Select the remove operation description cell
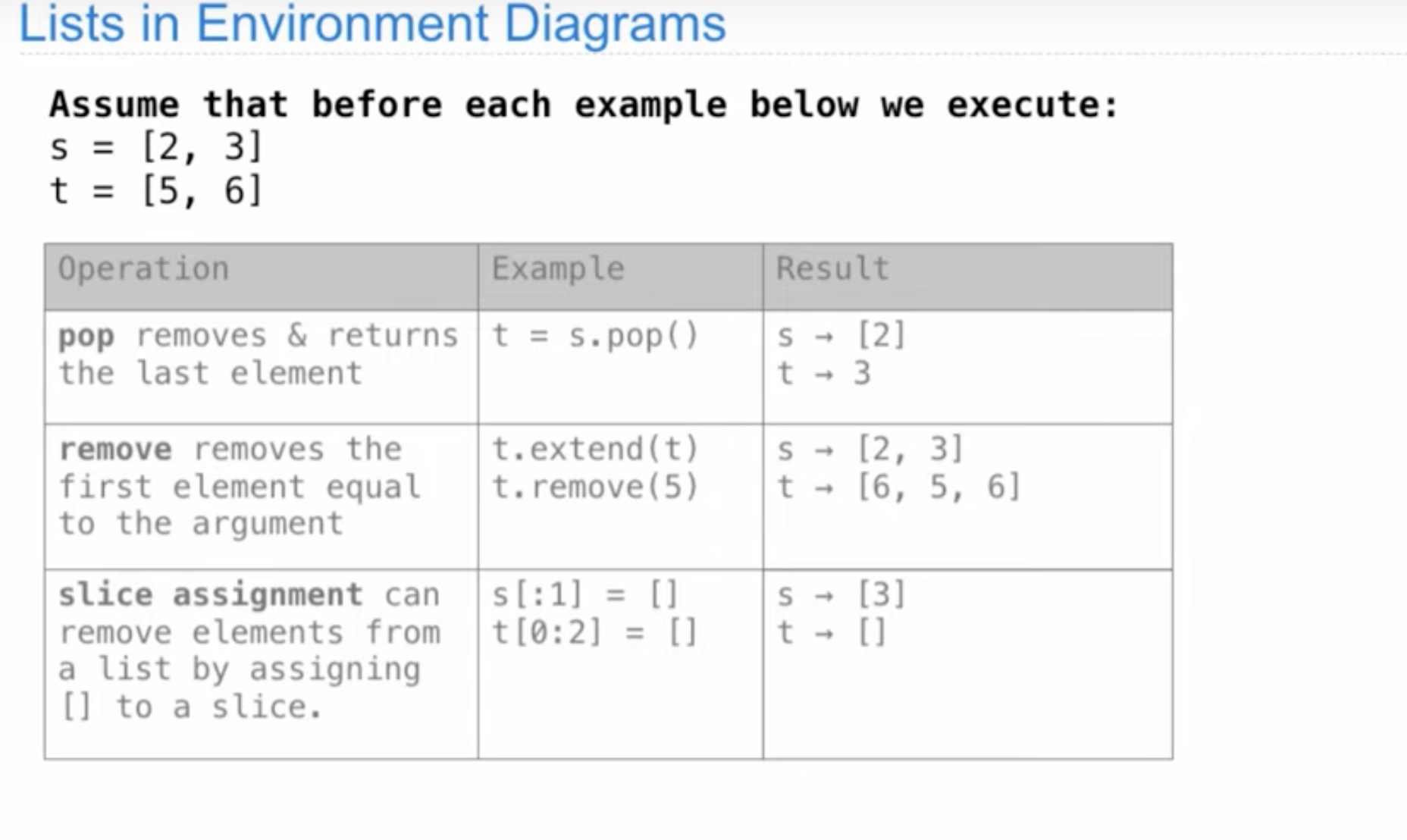Image resolution: width=1407 pixels, height=840 pixels. [x=262, y=497]
